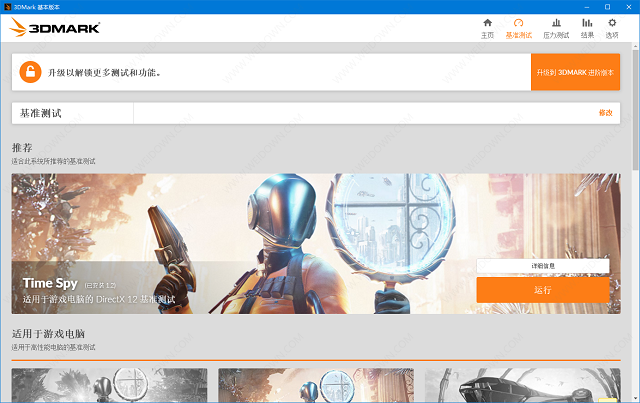Run the Time Spy benchmark (运行)
This screenshot has width=640, height=403.
pos(542,290)
